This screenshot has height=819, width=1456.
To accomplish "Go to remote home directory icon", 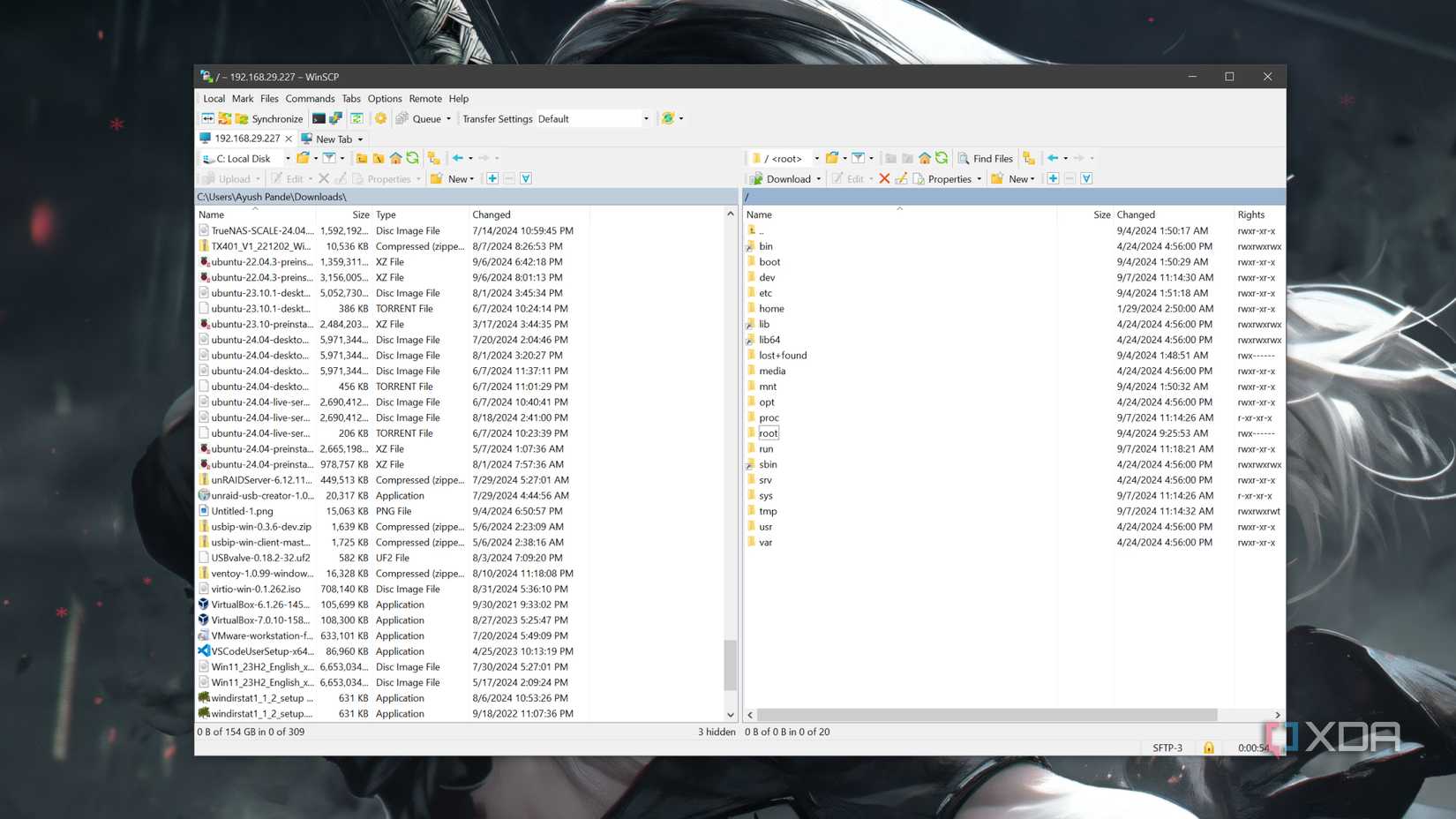I will point(924,158).
